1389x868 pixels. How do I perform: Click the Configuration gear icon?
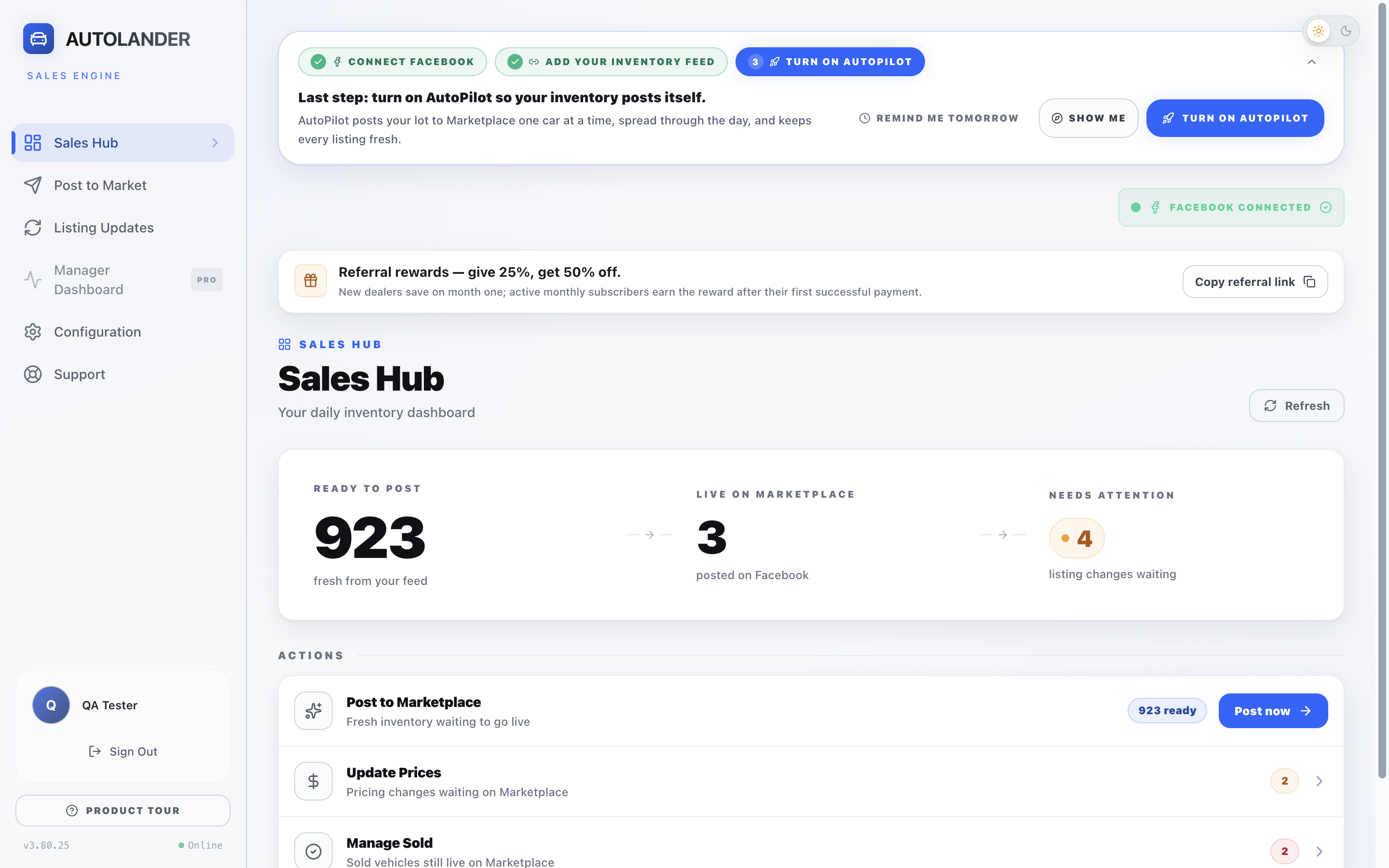point(33,332)
